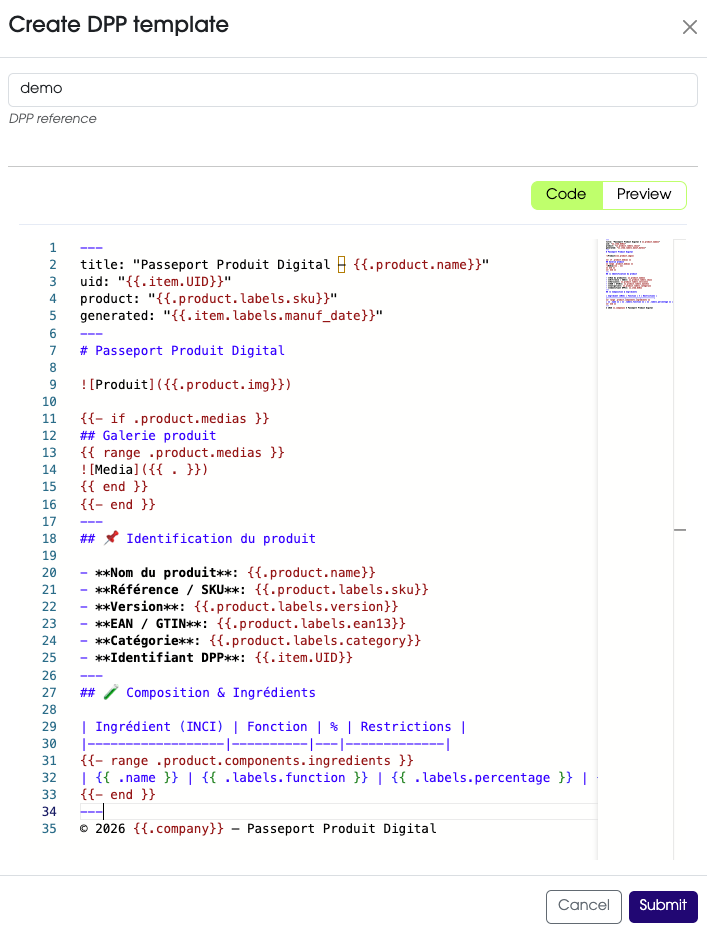Click line number 35 in the gutter
The width and height of the screenshot is (707, 933).
click(x=49, y=829)
